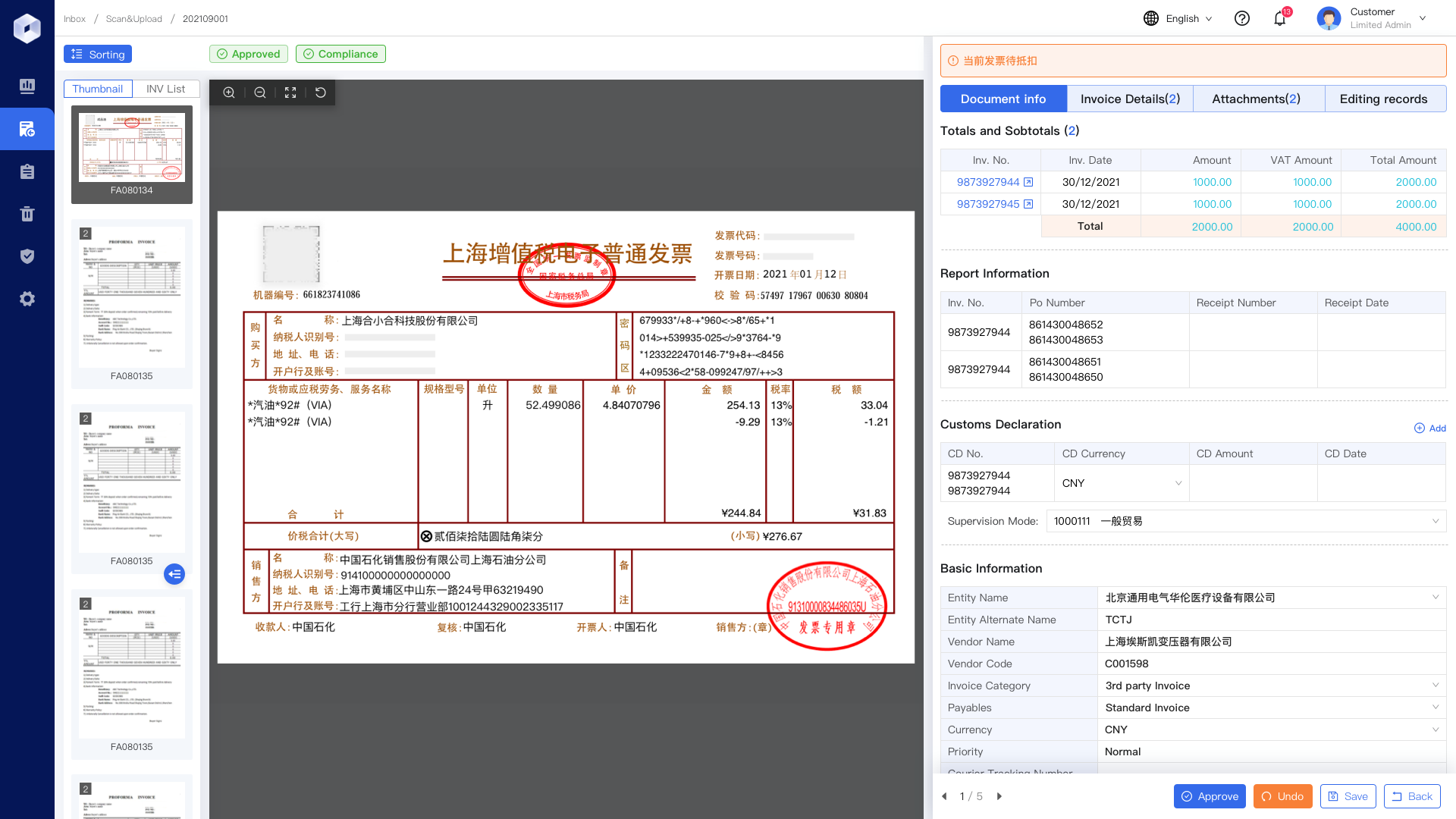Click the 202109001 breadcrumb text
1456x819 pixels.
point(206,19)
